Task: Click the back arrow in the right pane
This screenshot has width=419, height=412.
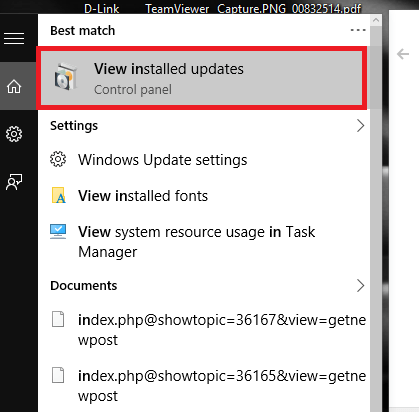Action: tap(403, 54)
